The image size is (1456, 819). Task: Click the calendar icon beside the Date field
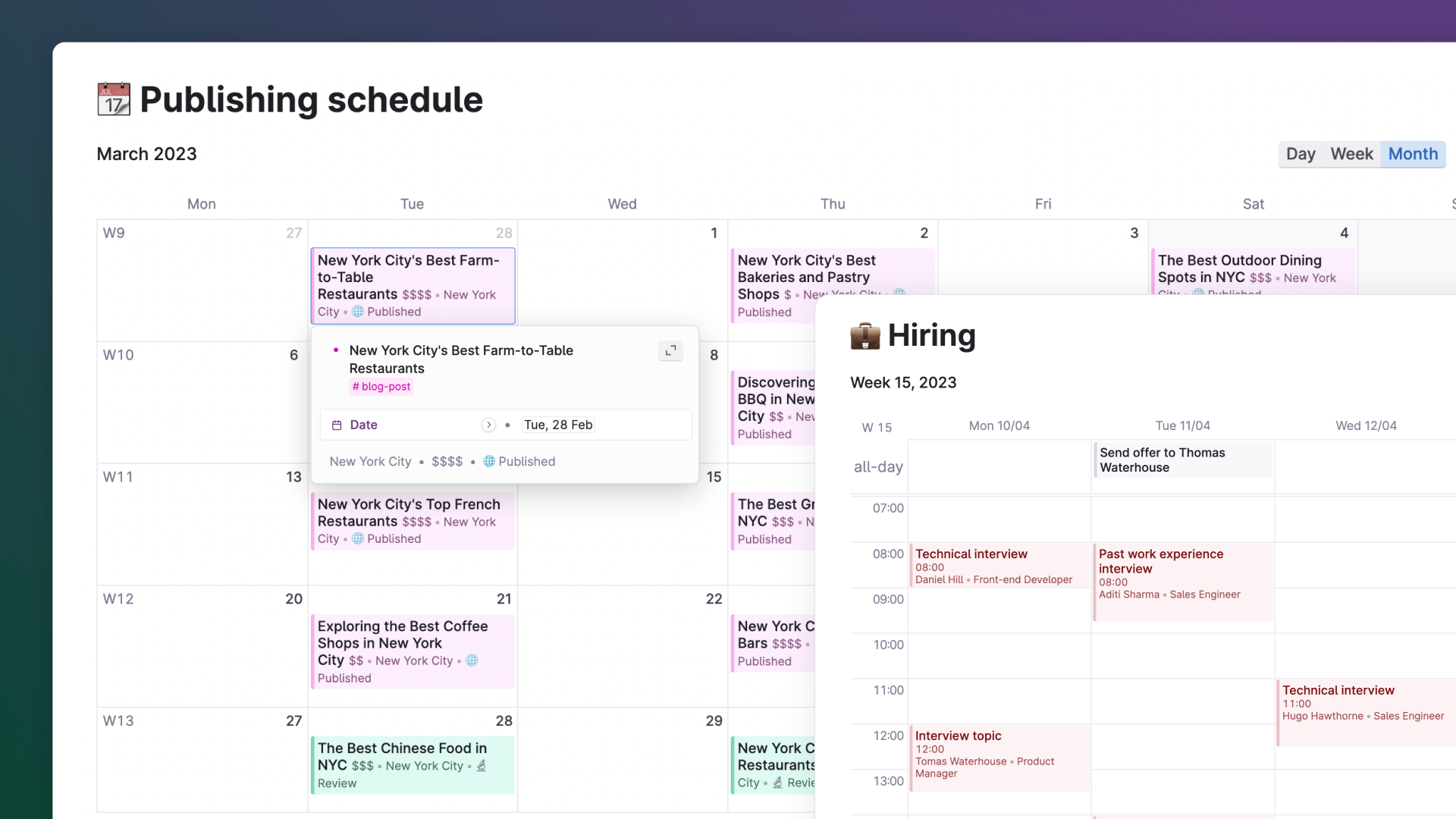[x=337, y=425]
